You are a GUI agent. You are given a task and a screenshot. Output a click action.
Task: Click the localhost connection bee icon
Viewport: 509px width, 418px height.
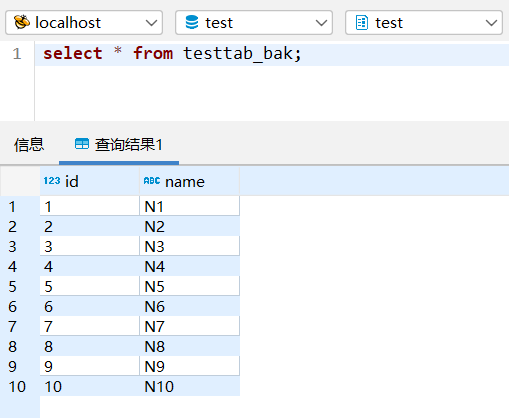(22, 22)
